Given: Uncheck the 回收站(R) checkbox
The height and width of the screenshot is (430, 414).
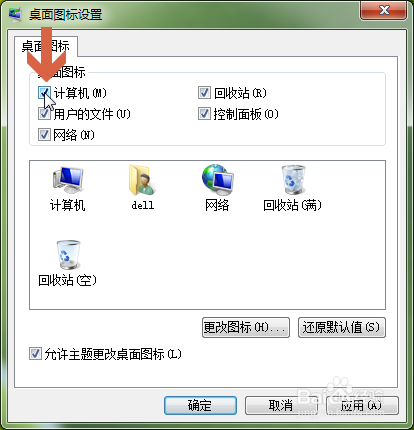Looking at the screenshot, I should pos(204,93).
